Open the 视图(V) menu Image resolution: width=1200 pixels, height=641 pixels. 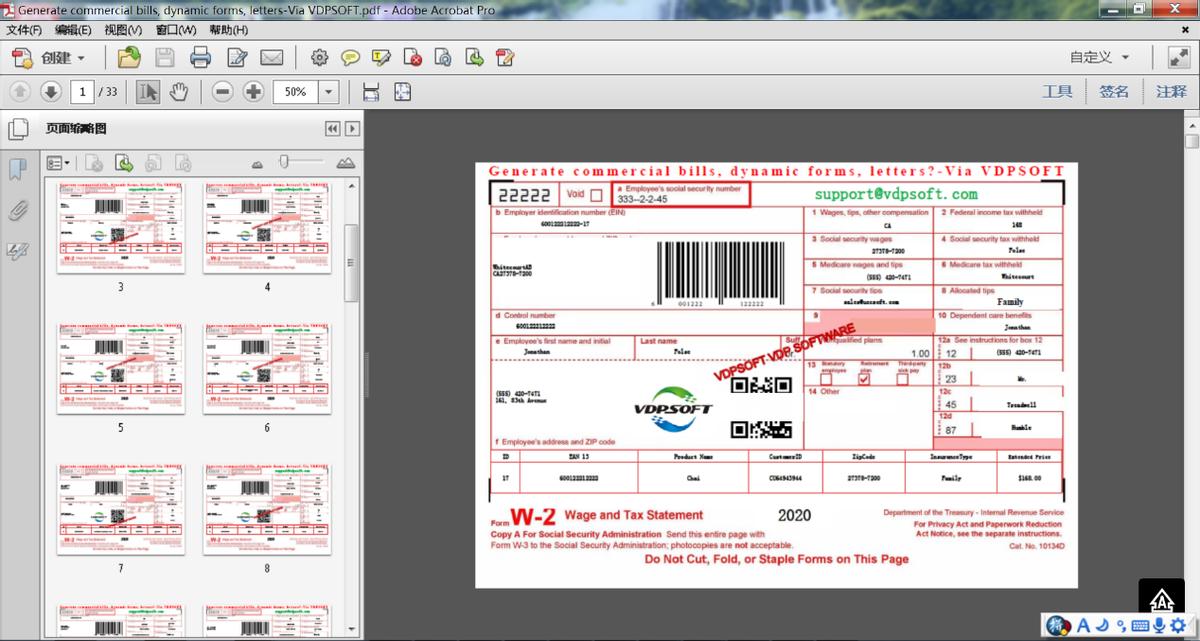[122, 30]
